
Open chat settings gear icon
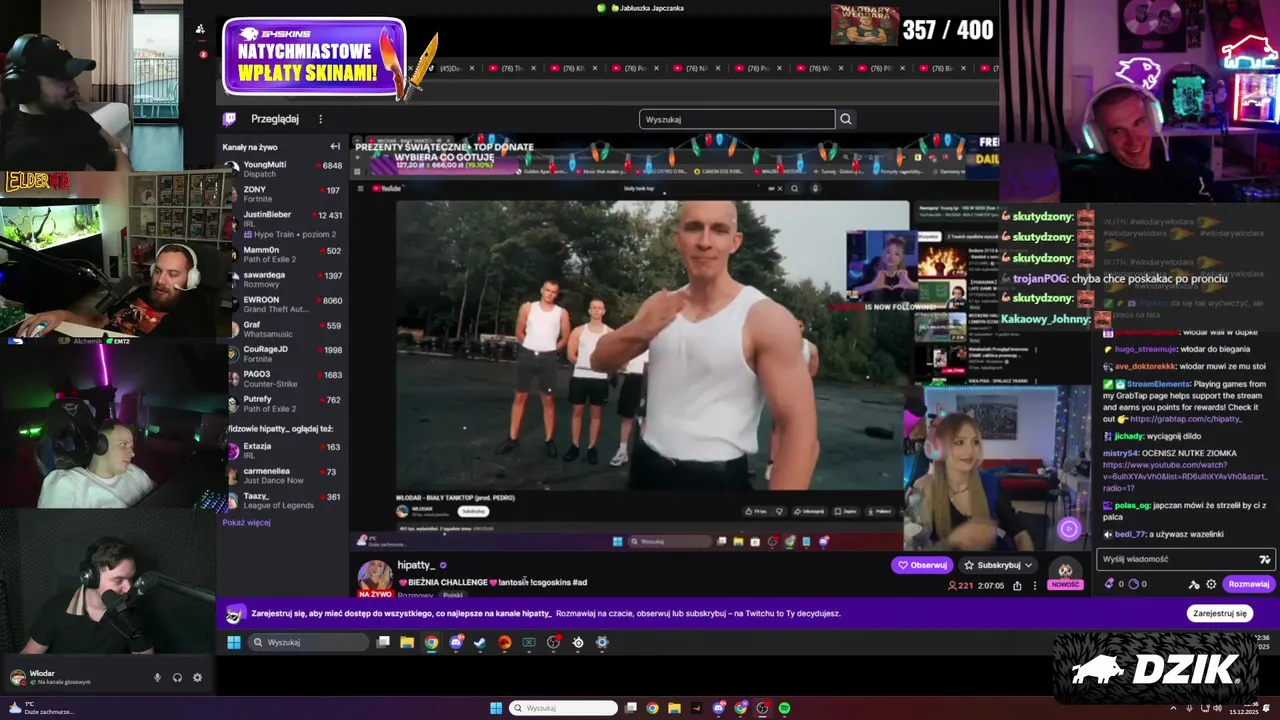coord(1211,584)
